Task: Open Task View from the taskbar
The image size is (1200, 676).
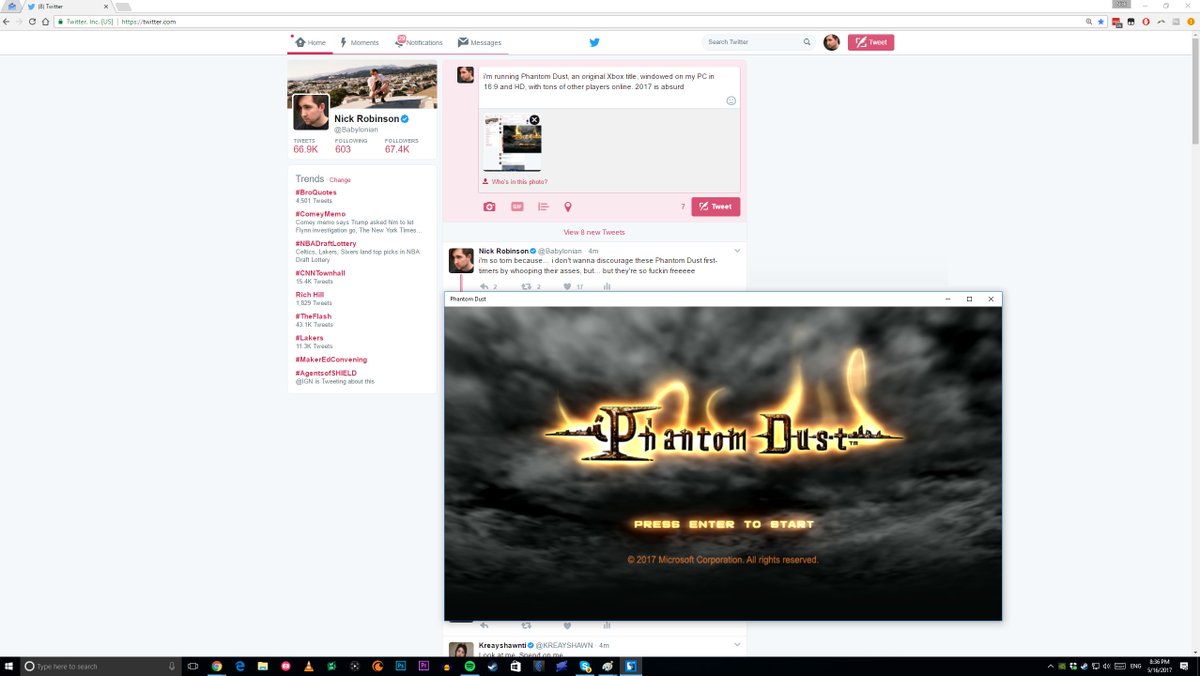Action: (193, 666)
